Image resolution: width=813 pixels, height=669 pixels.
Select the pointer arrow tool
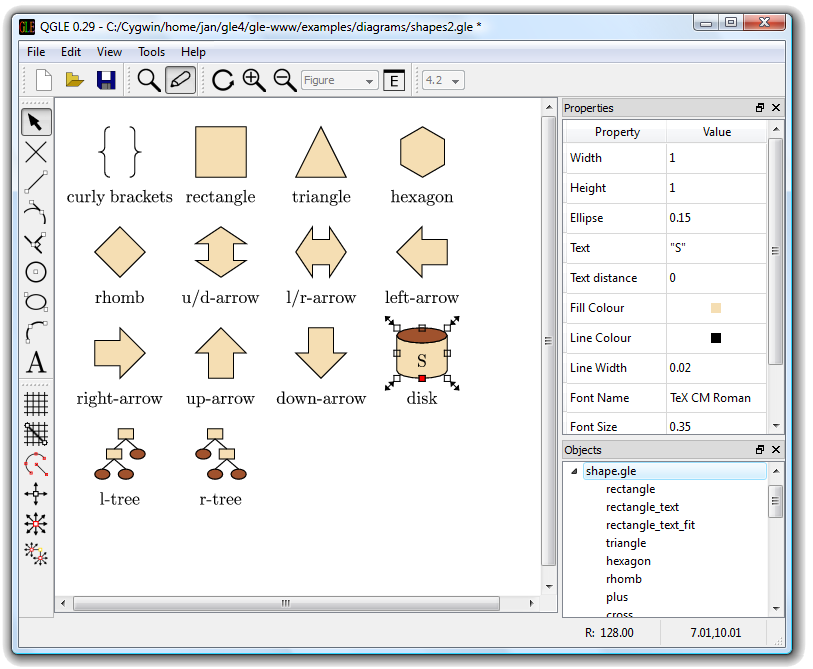(x=36, y=122)
